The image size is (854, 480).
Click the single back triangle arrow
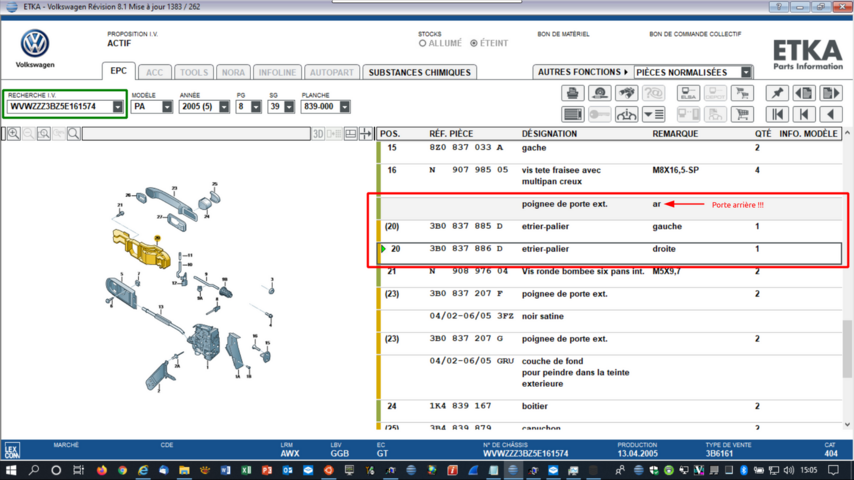(x=831, y=114)
